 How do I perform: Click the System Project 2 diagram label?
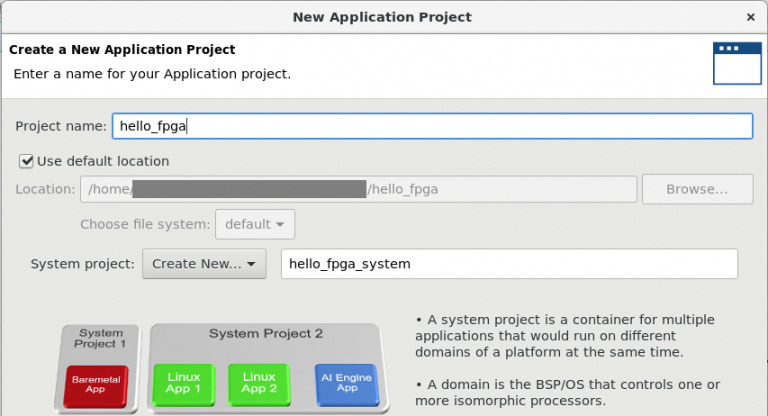pos(262,333)
